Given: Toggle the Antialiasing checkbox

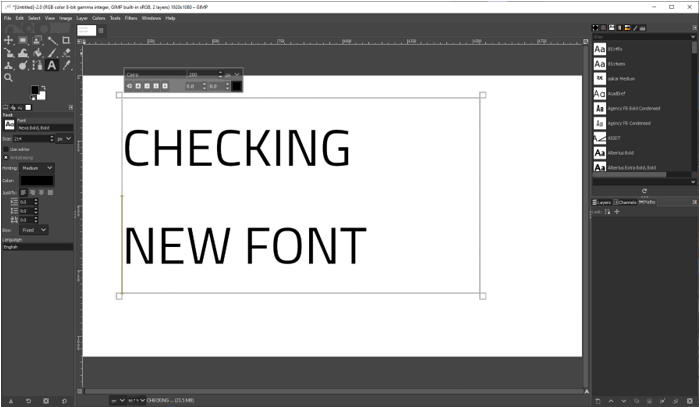Looking at the screenshot, I should coord(6,157).
